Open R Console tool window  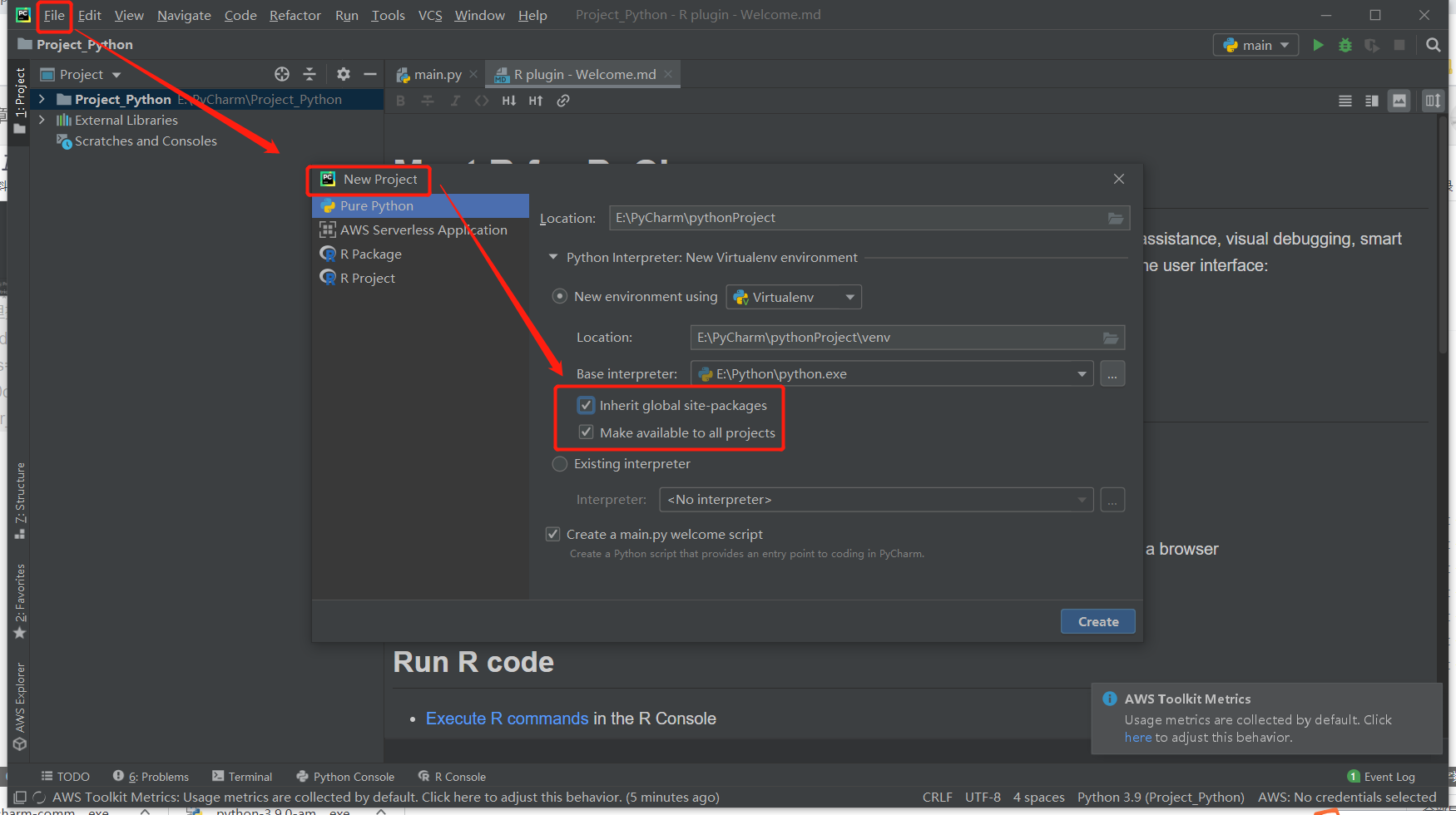(x=452, y=777)
